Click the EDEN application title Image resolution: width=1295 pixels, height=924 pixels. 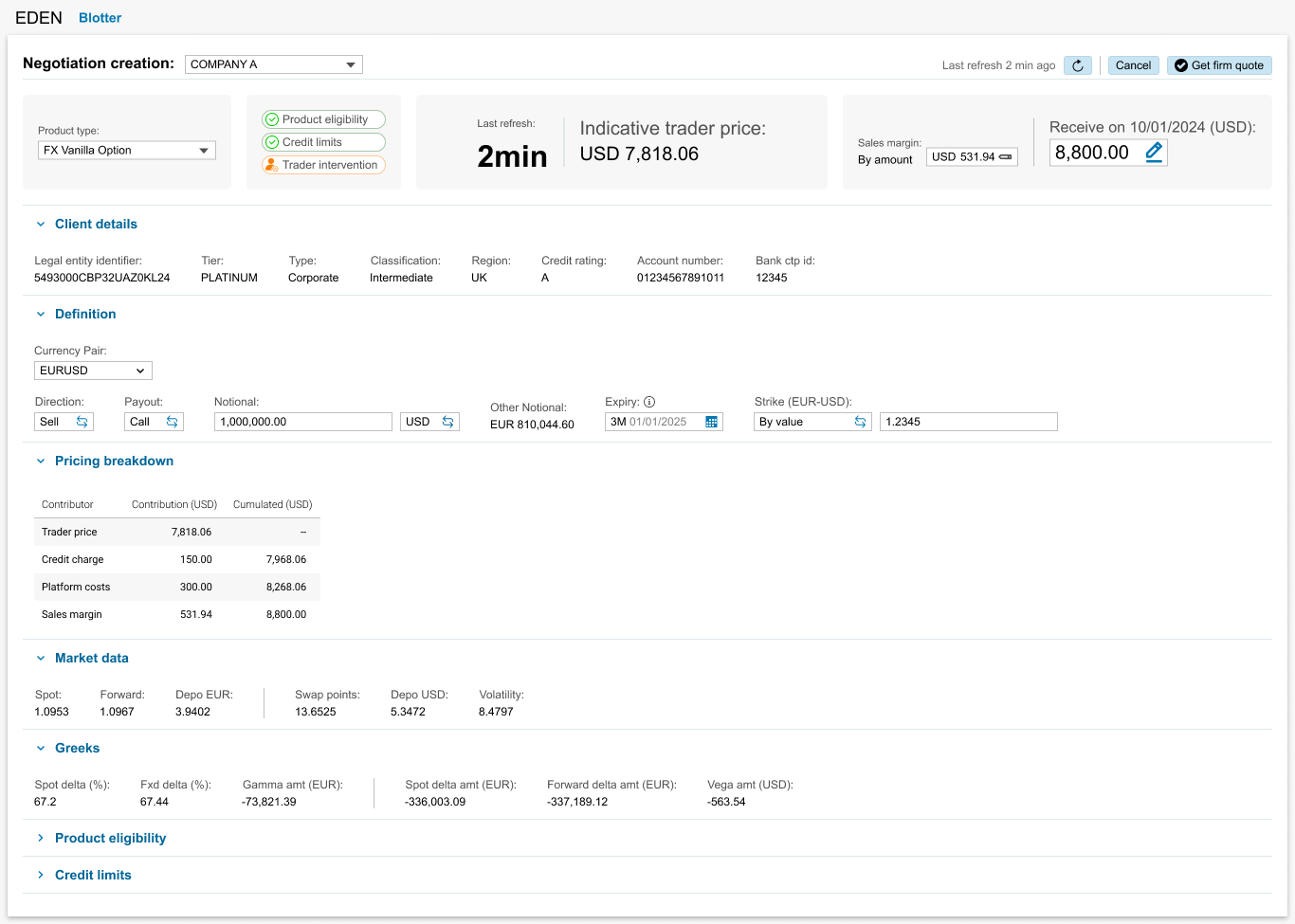(39, 18)
